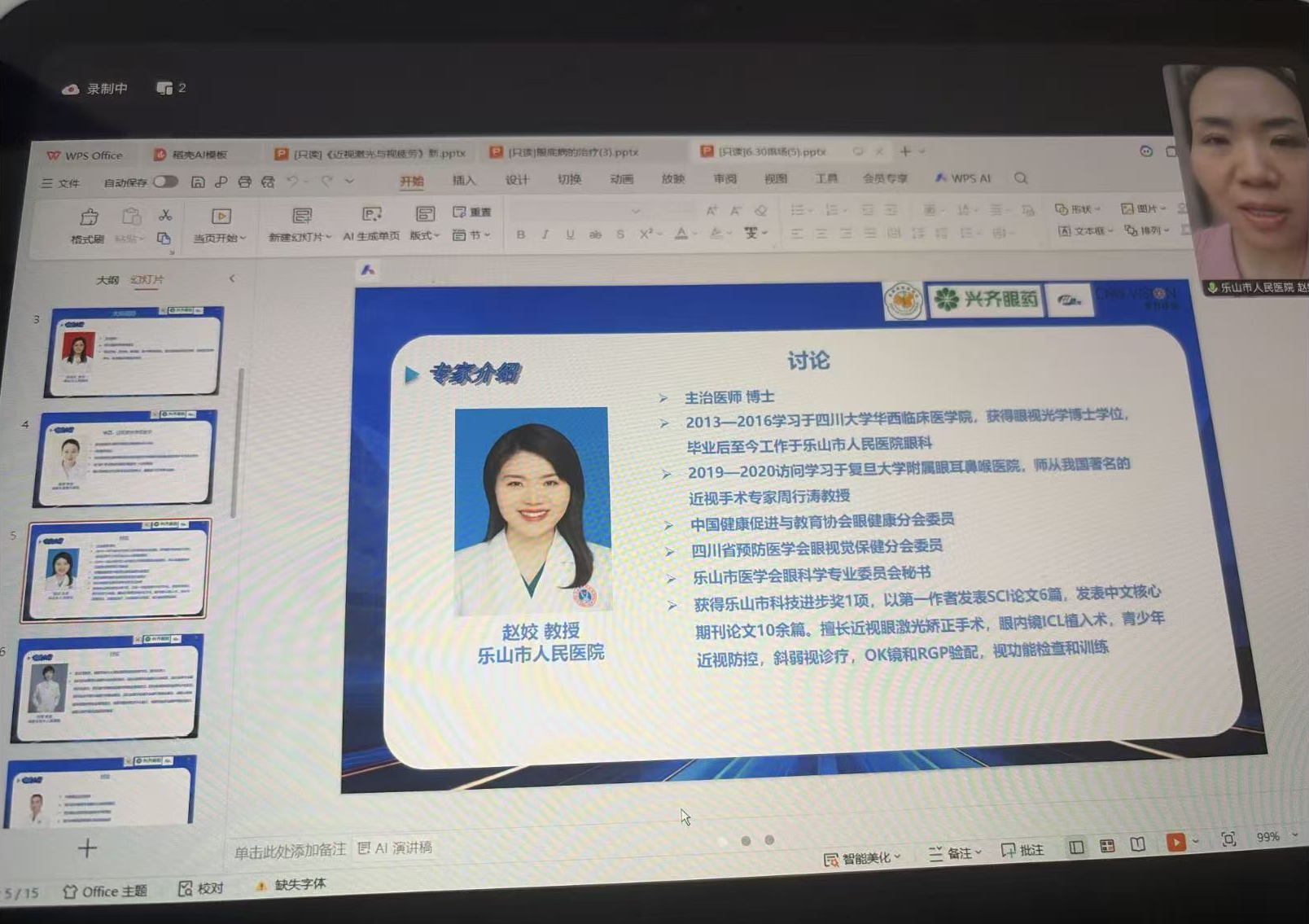Click the Fit to window icon

point(1228,839)
